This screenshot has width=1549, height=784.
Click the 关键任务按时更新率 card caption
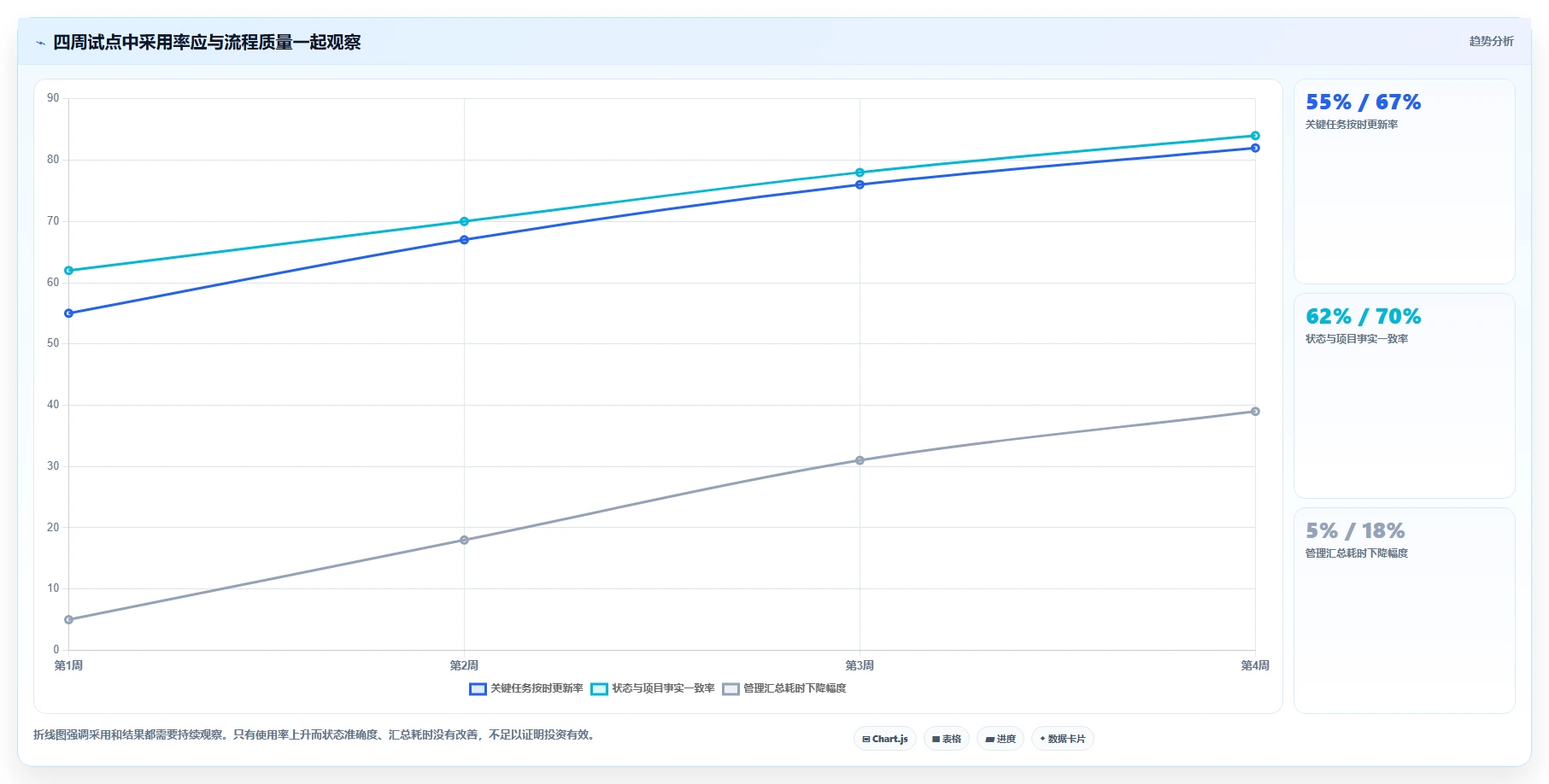(1352, 125)
